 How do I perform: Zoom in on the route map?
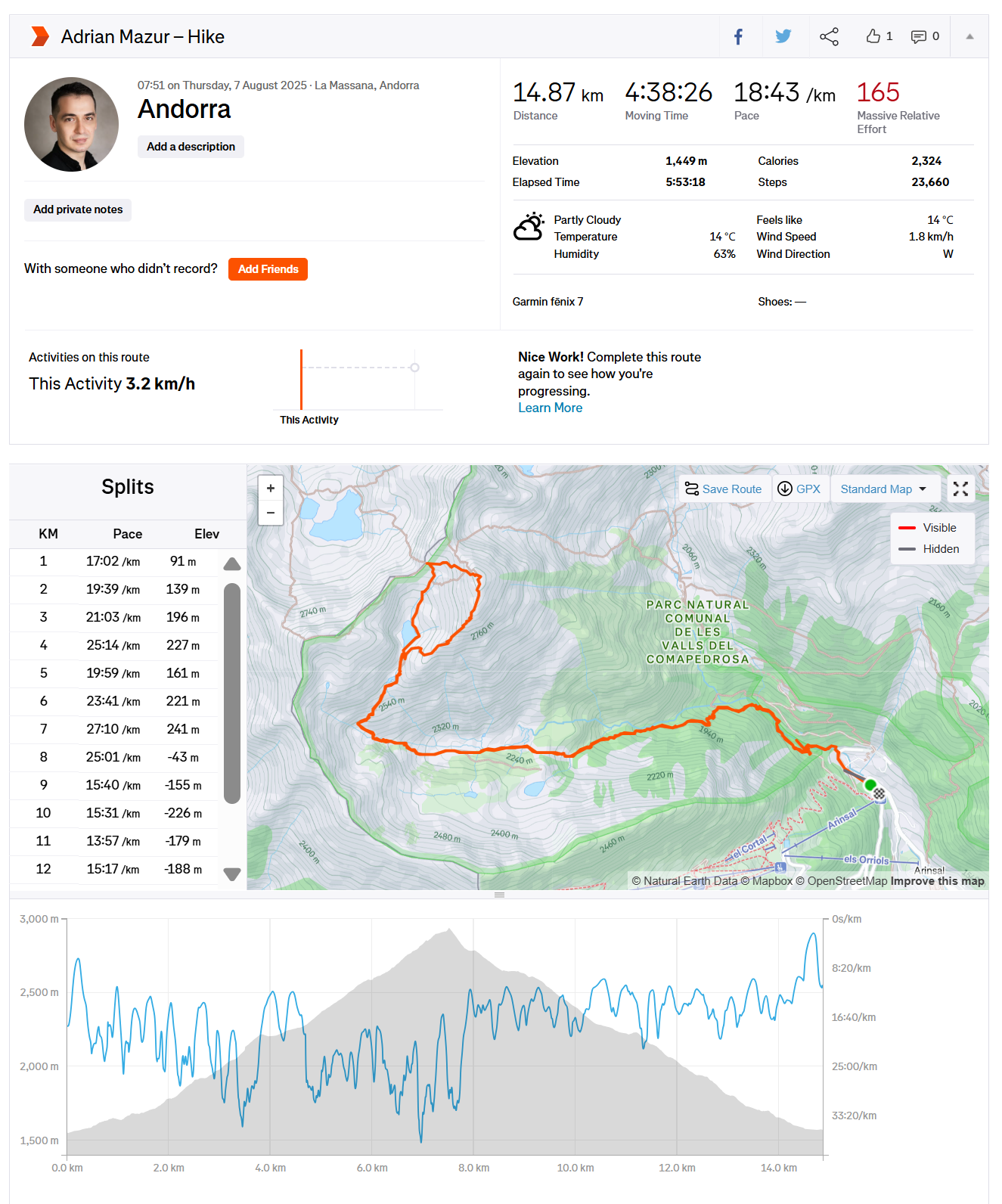click(271, 489)
